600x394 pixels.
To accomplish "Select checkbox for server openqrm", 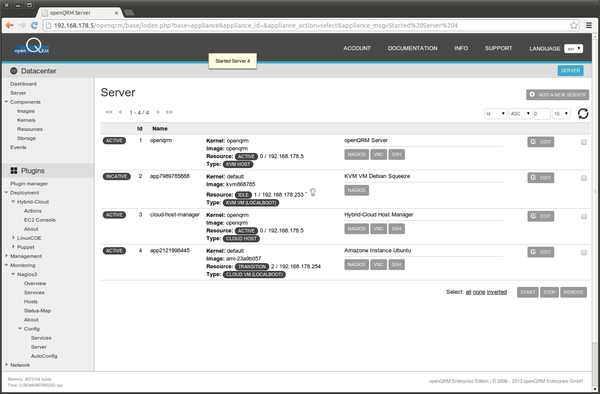I will [584, 142].
